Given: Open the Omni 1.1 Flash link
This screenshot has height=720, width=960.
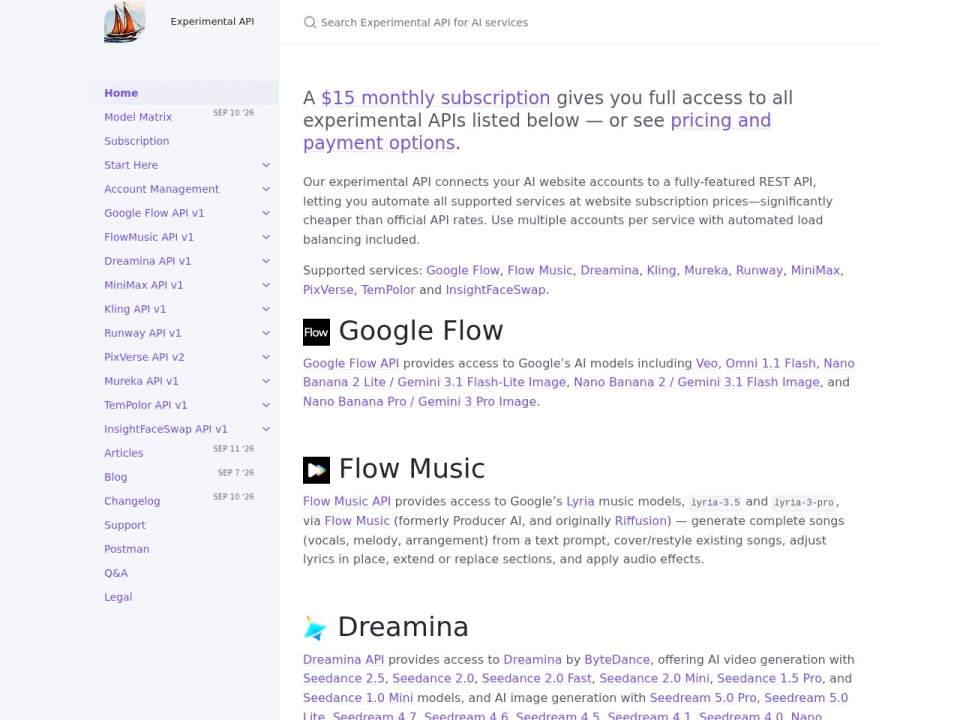Looking at the screenshot, I should point(771,364).
